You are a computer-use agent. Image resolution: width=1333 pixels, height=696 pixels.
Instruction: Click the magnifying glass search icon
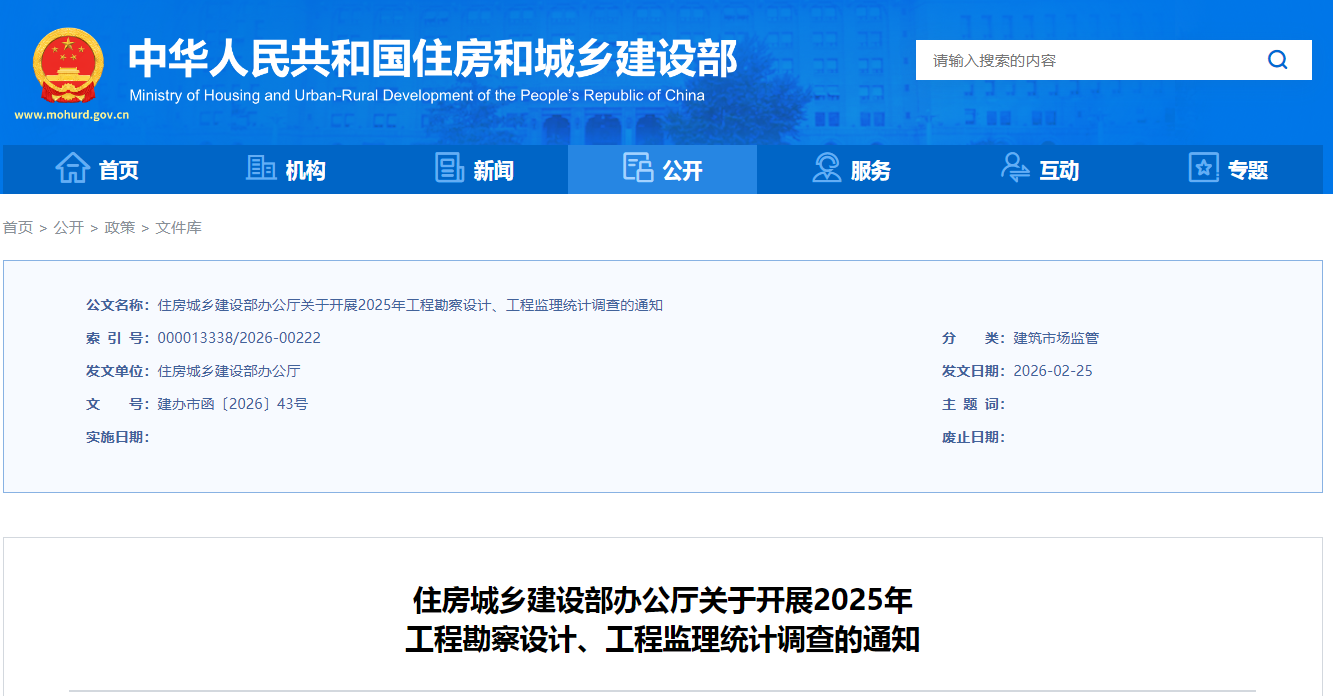tap(1277, 60)
